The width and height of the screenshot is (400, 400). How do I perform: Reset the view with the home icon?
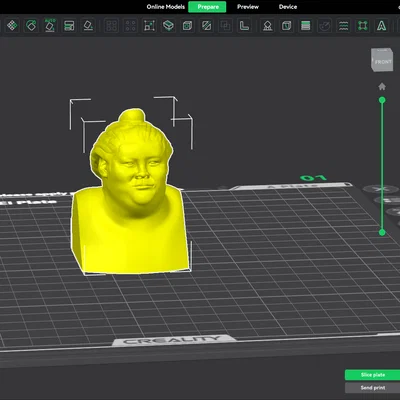[382, 87]
